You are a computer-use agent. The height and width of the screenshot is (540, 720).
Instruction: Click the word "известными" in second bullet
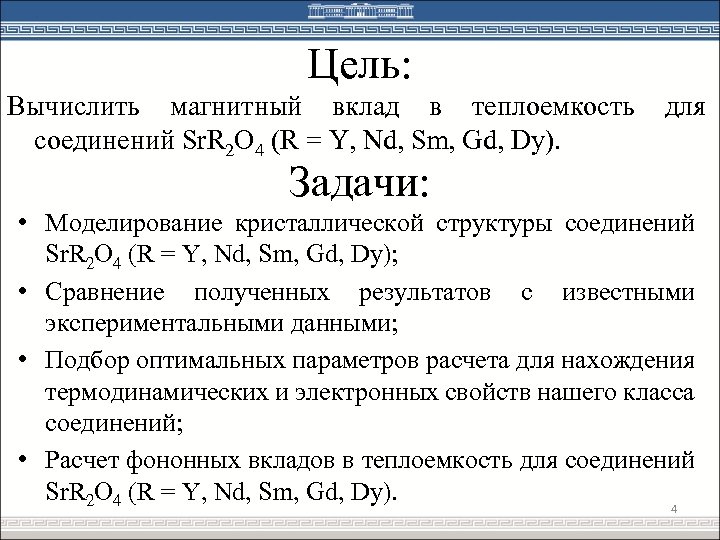coord(629,293)
